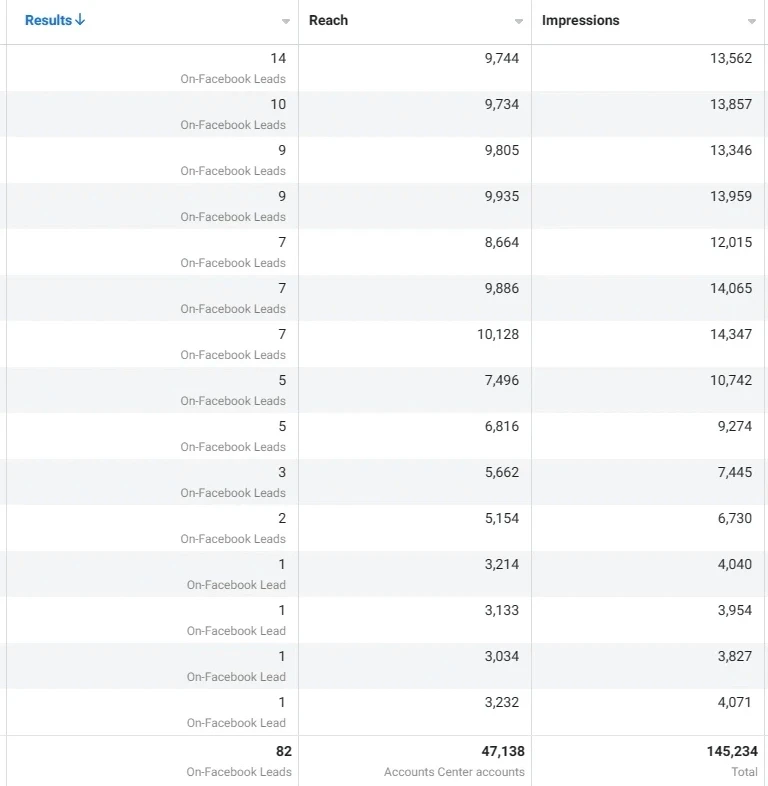Select the results value 2
This screenshot has height=786, width=768.
point(282,519)
